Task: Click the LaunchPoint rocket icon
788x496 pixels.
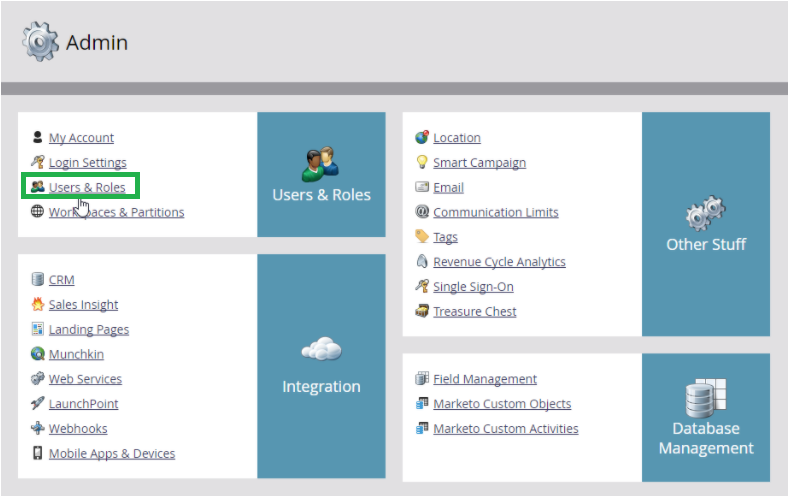Action: [37, 403]
